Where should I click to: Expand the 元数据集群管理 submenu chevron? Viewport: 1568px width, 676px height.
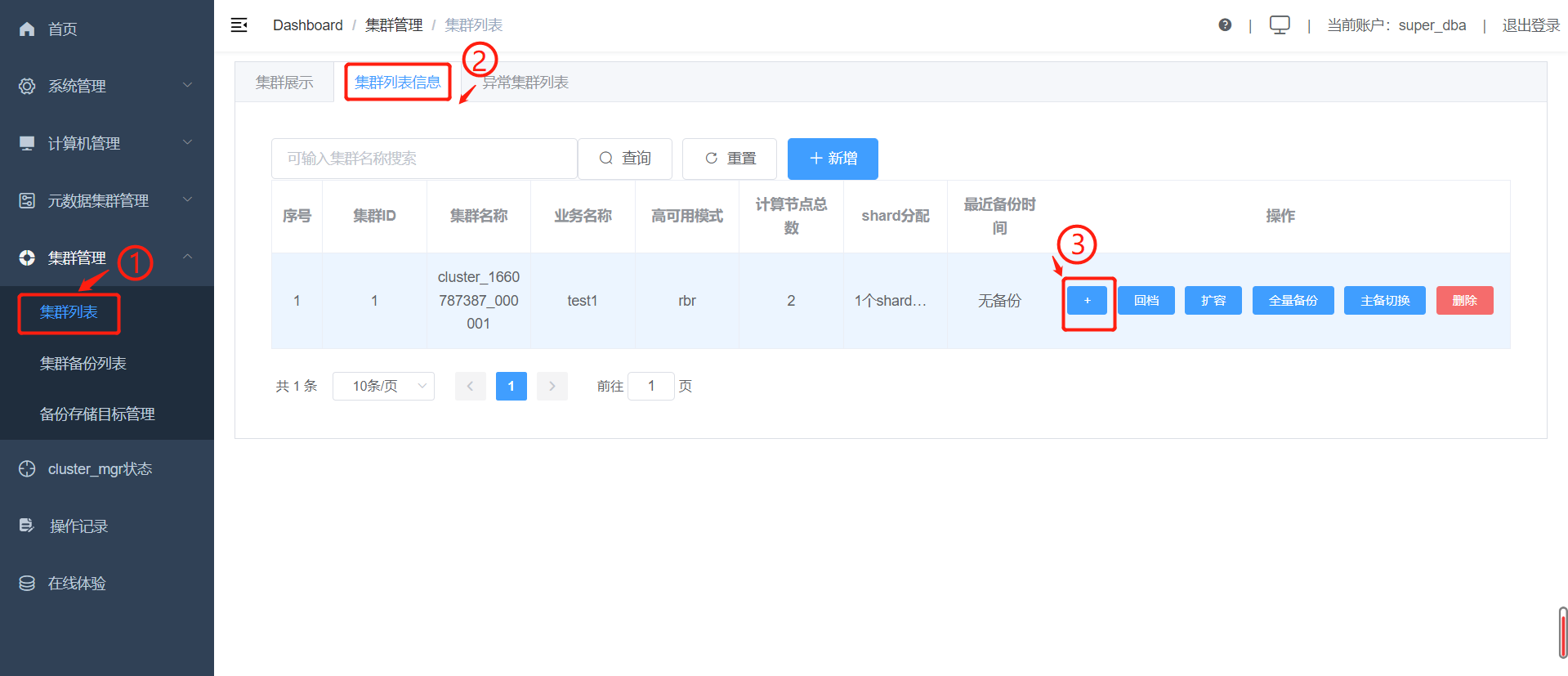coord(187,199)
